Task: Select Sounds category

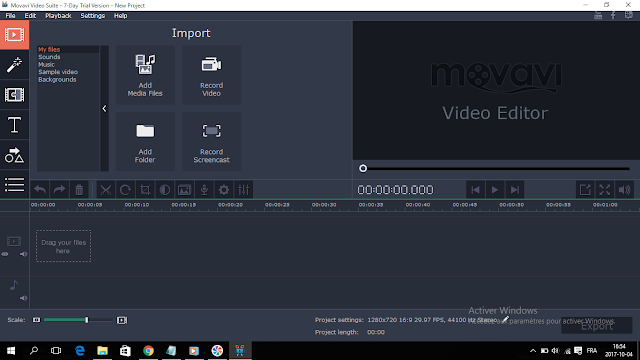Action: pos(49,57)
